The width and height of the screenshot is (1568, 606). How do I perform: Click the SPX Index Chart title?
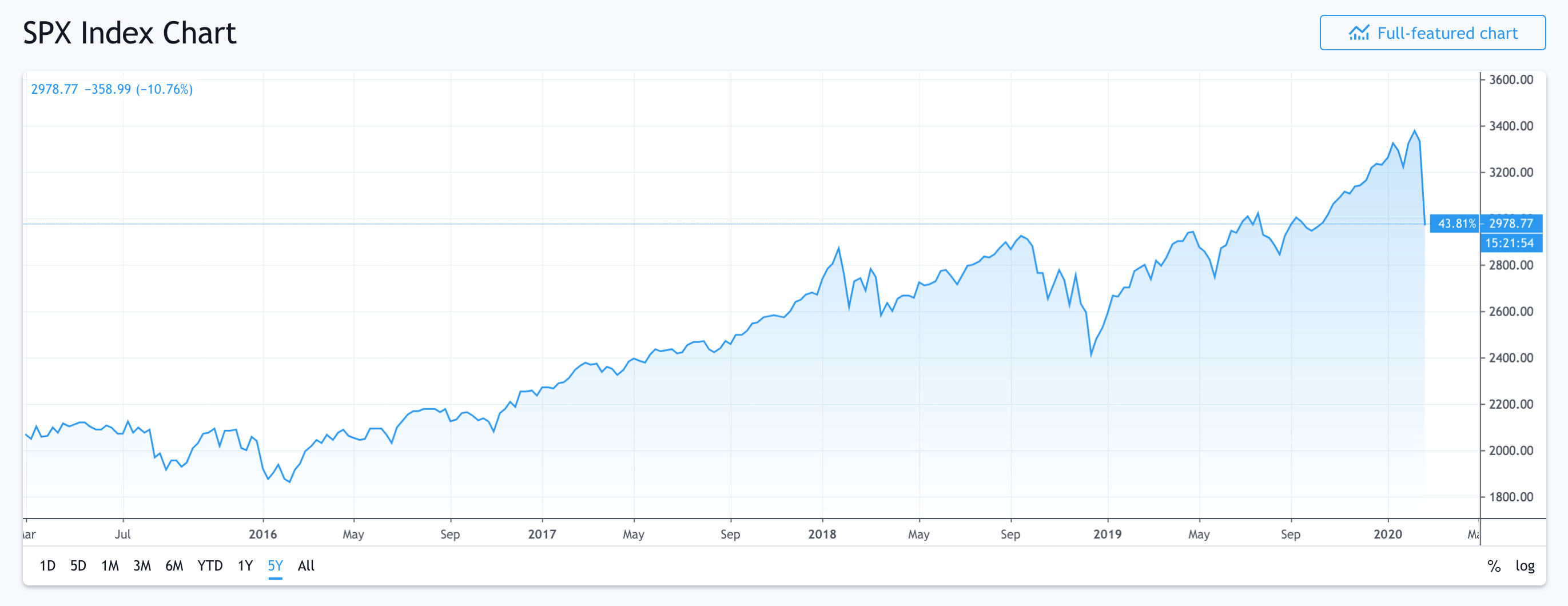coord(129,33)
